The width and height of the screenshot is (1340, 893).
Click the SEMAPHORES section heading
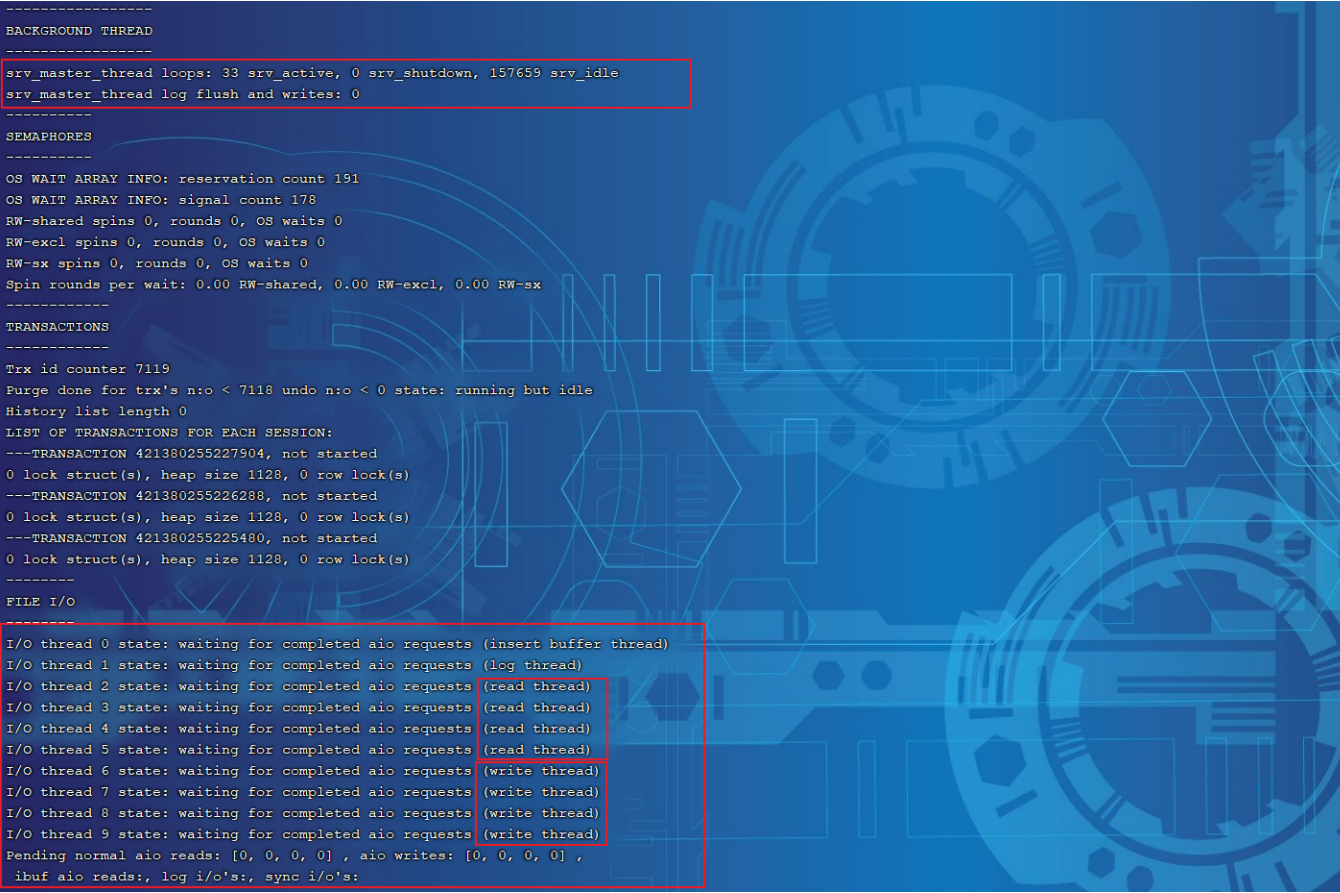pos(49,136)
